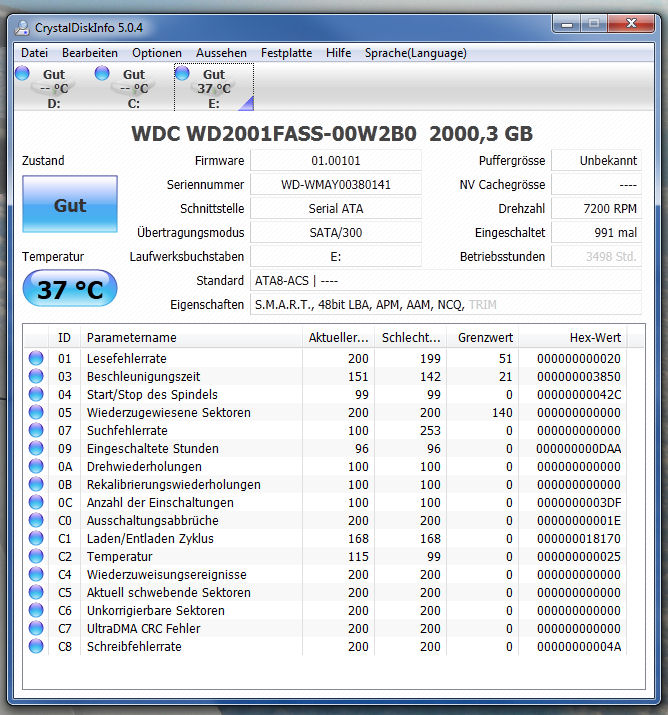Click the status orb for Aktuell schwebende Sektoren

(36, 592)
